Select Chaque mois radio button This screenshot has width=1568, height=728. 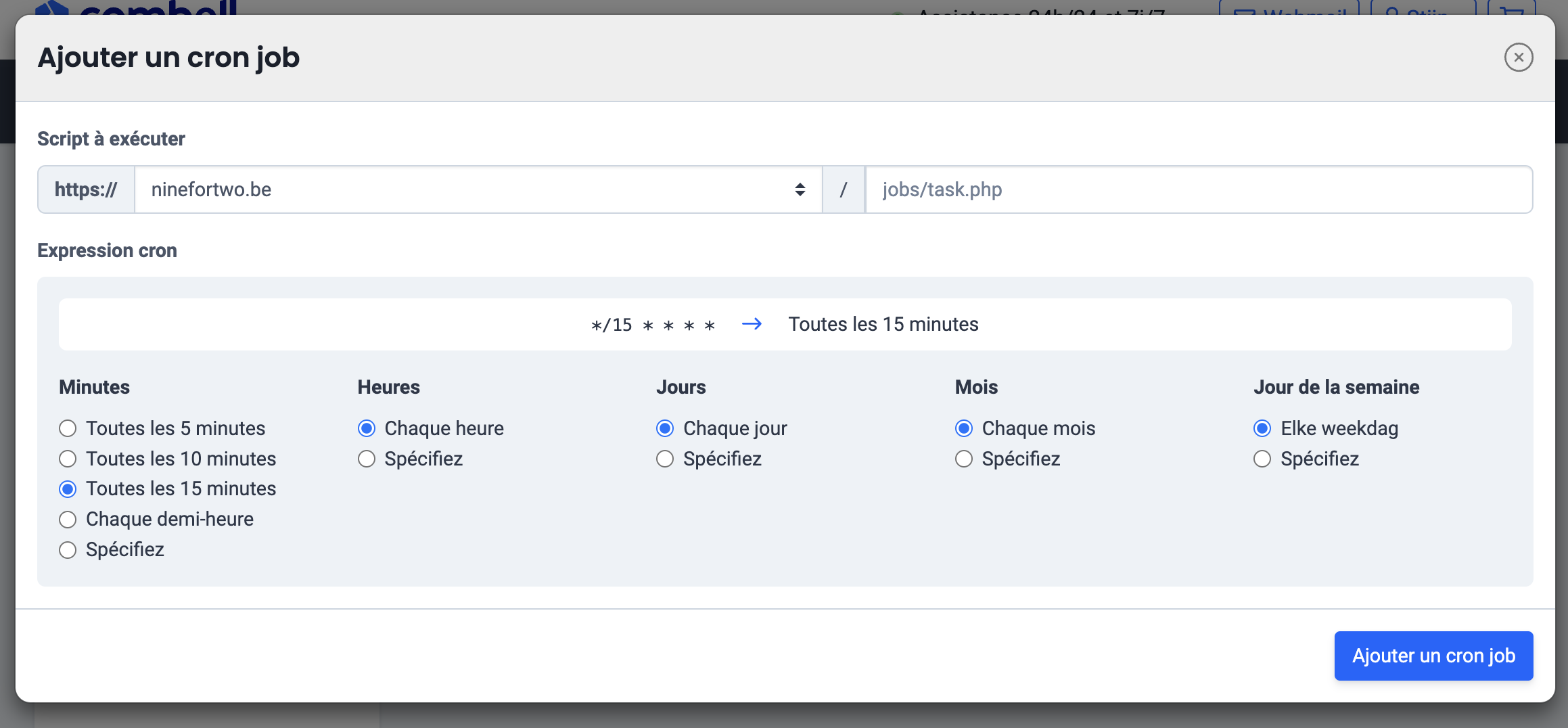coord(964,429)
